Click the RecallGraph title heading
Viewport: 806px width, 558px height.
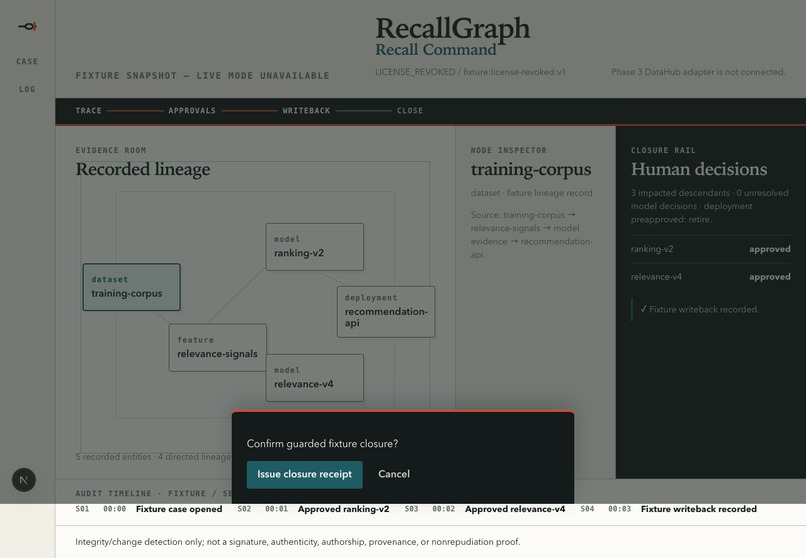tap(452, 29)
